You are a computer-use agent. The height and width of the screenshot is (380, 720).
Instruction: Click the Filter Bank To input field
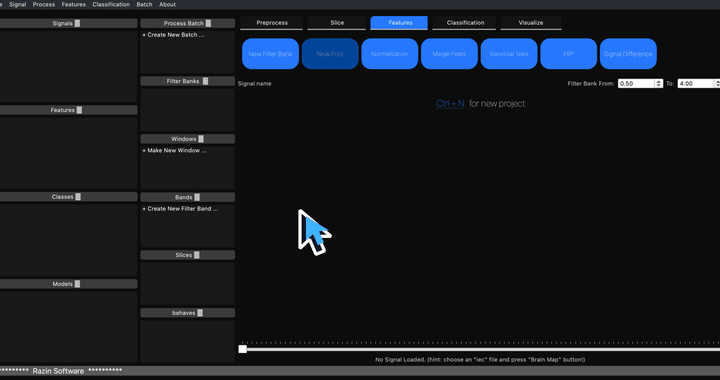point(695,84)
